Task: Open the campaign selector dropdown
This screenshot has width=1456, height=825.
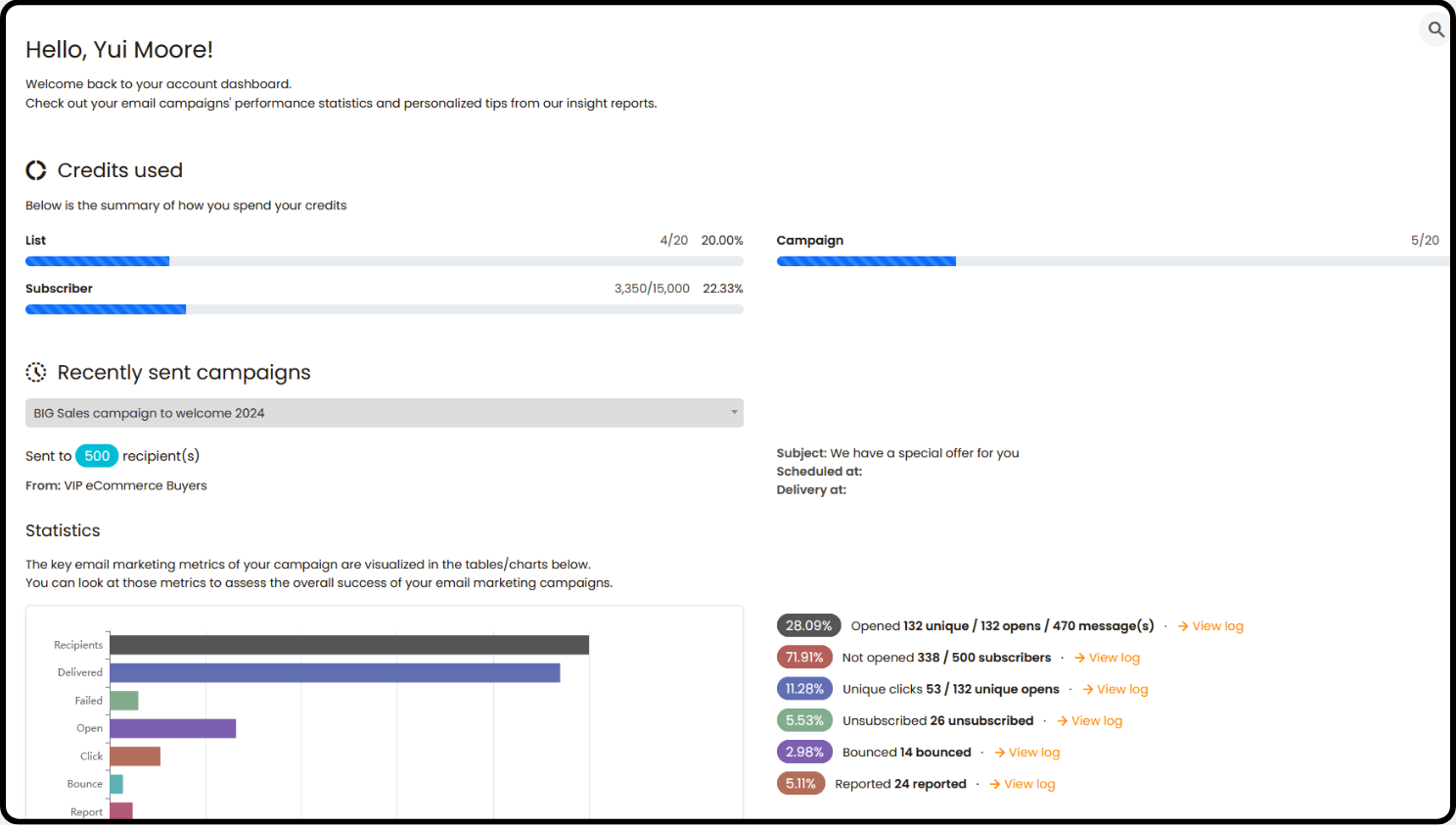Action: click(x=384, y=413)
